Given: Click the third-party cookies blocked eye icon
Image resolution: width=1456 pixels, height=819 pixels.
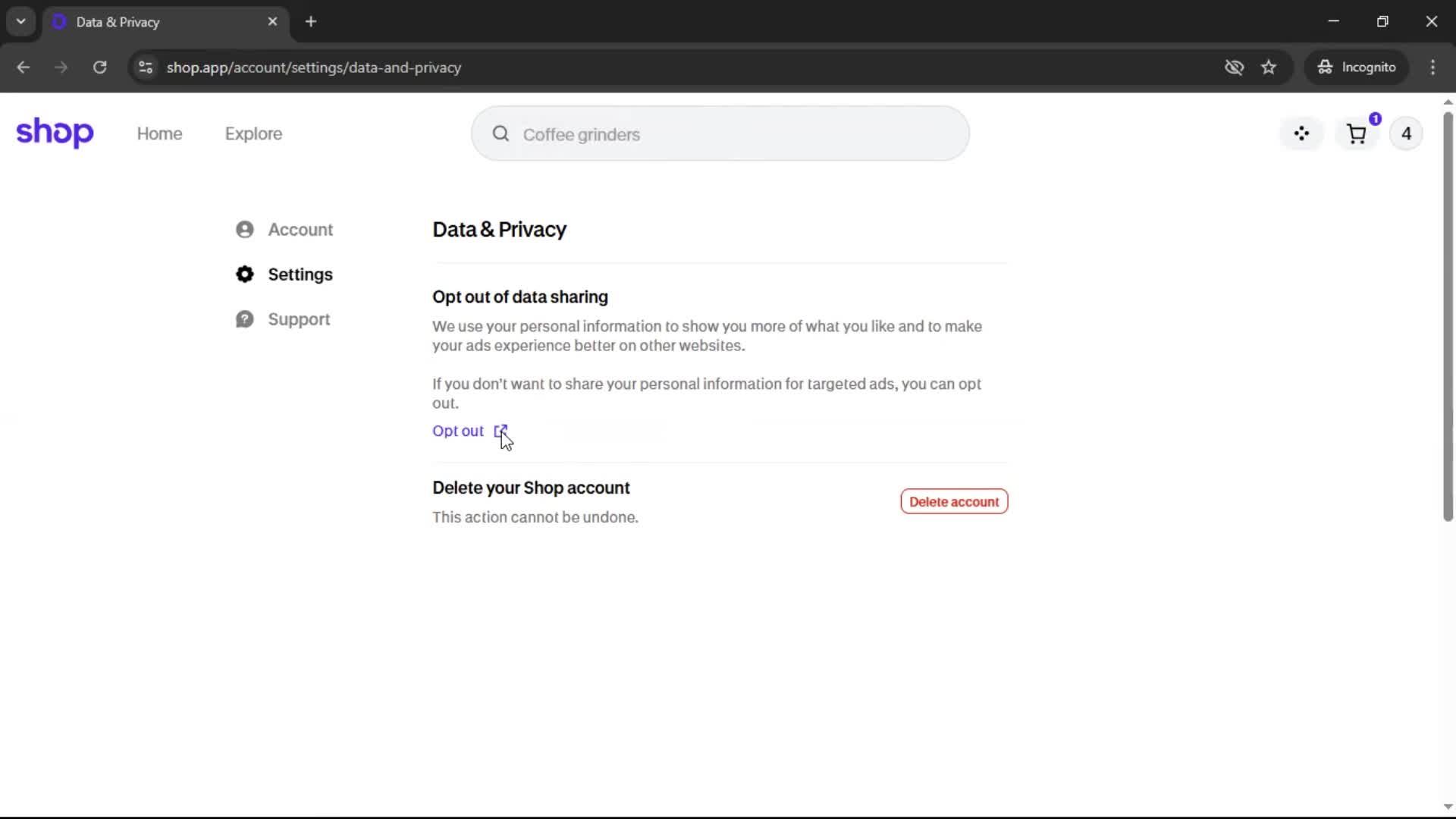Looking at the screenshot, I should coord(1234,67).
